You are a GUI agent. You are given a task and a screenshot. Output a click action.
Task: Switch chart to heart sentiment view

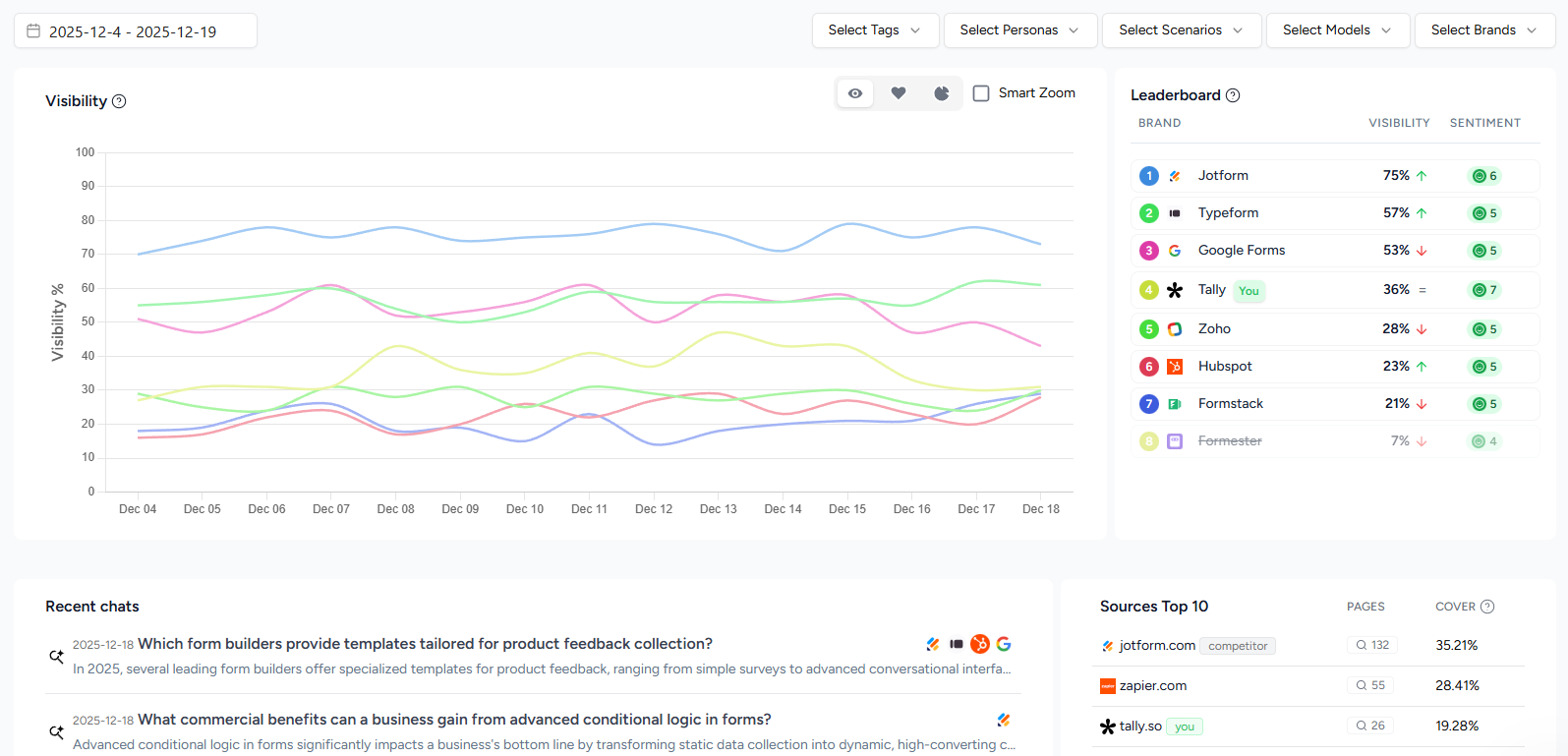[899, 93]
